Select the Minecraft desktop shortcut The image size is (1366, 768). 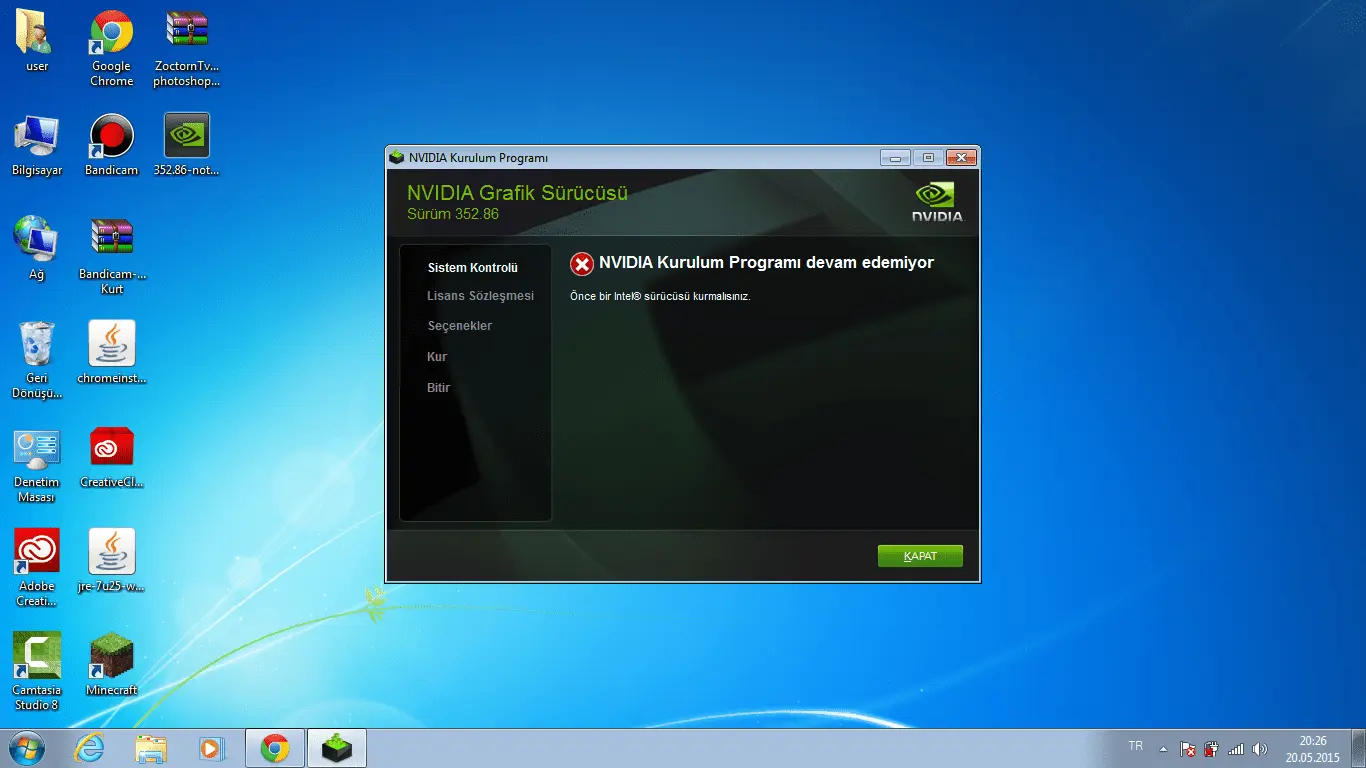pos(112,664)
